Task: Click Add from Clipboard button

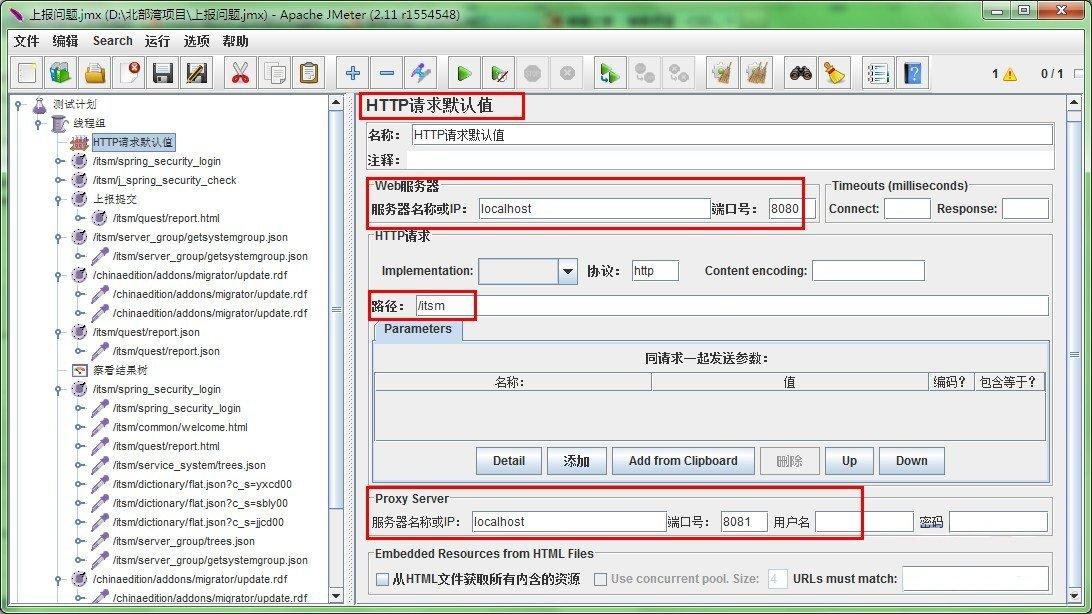Action: (683, 461)
